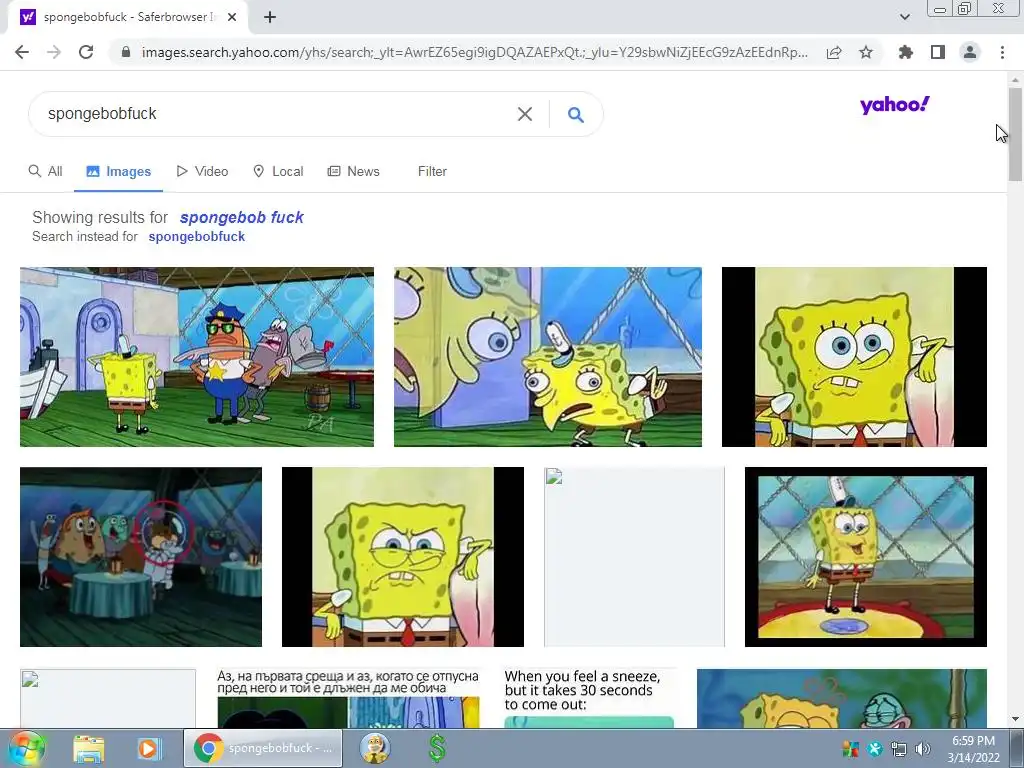Reload the current page
Image resolution: width=1024 pixels, height=768 pixels.
pyautogui.click(x=86, y=52)
